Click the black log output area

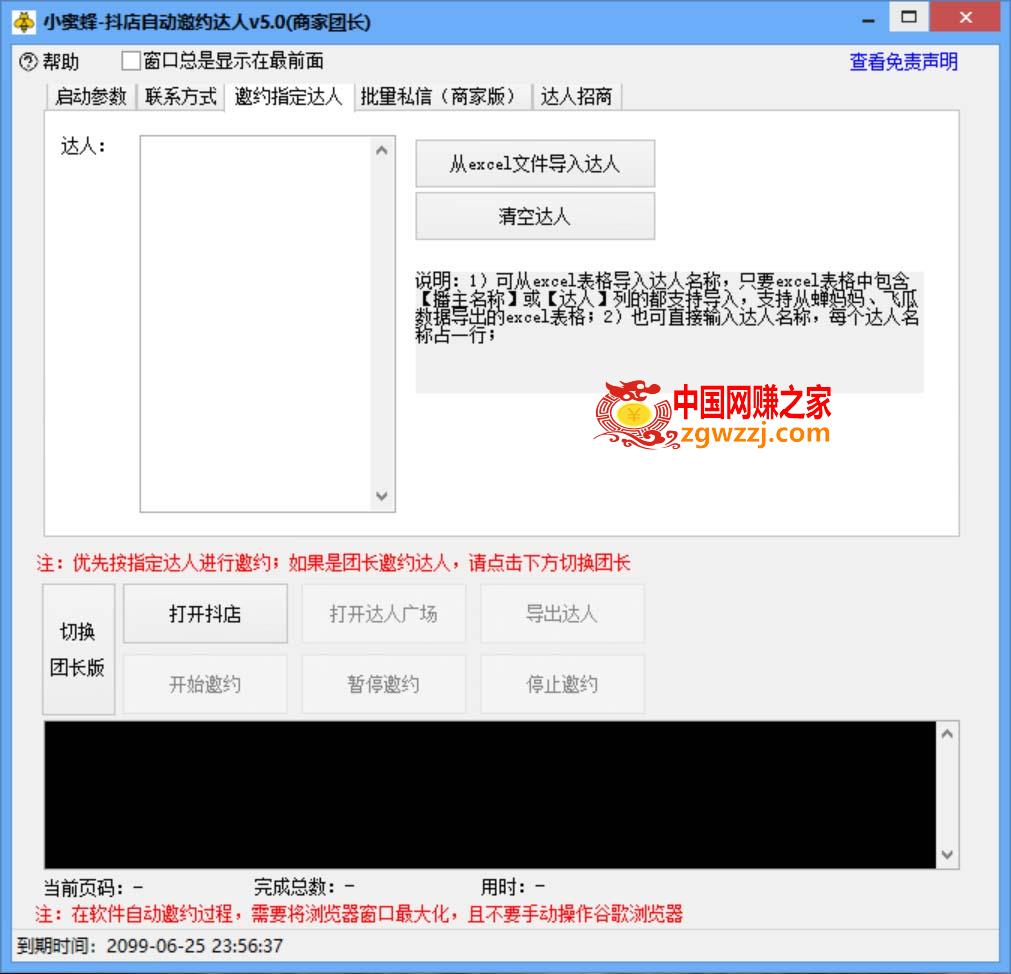pyautogui.click(x=490, y=795)
